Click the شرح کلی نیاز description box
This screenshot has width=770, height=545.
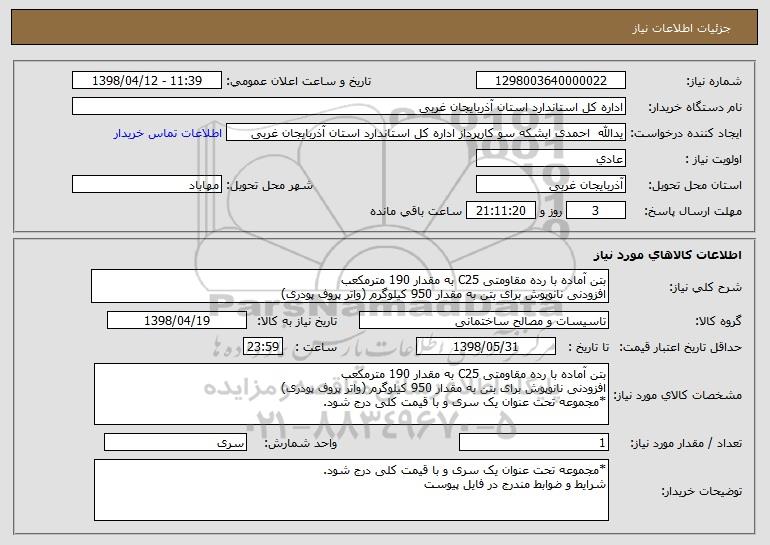coord(350,286)
